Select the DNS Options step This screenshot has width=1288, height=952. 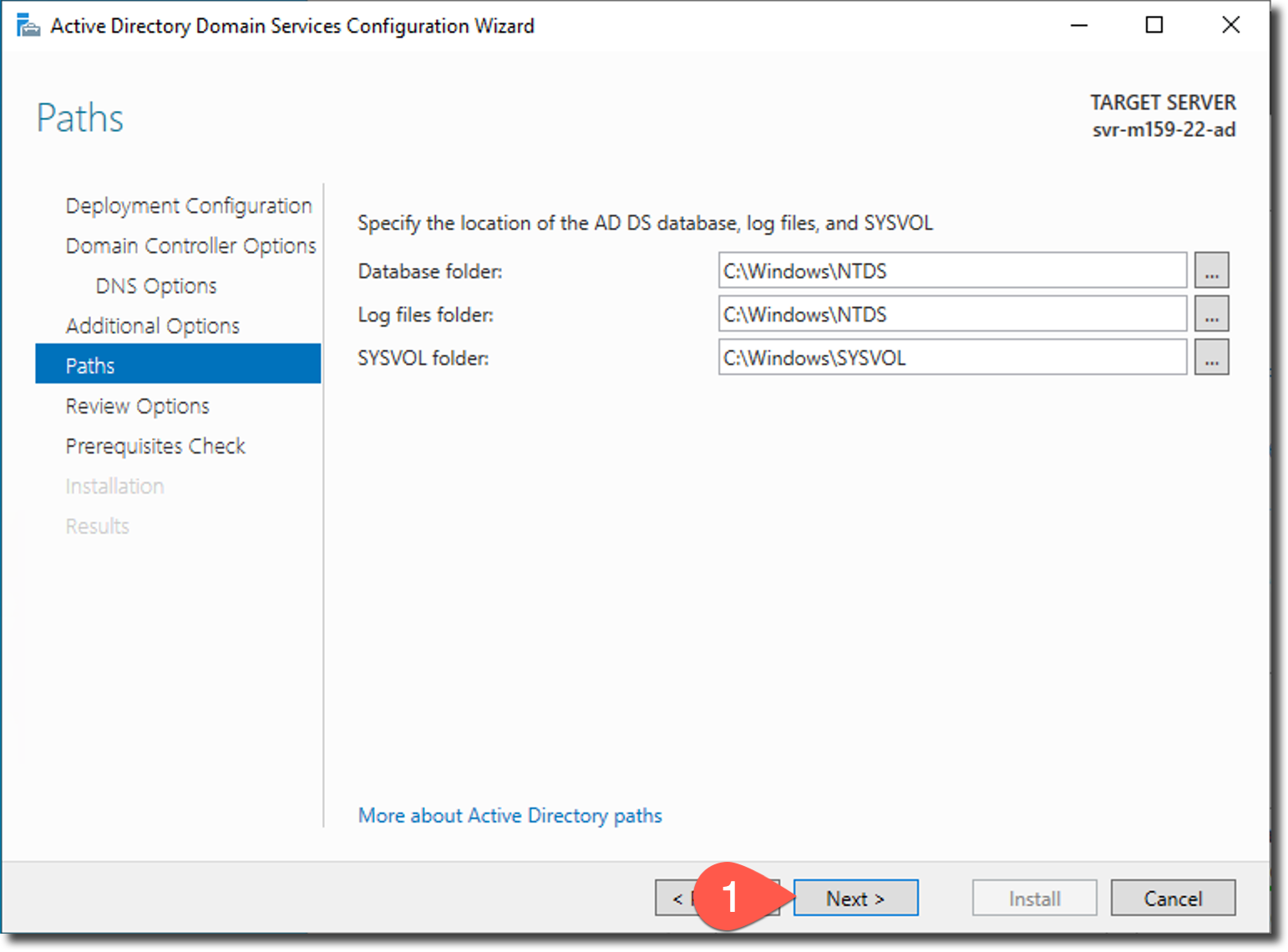[156, 286]
